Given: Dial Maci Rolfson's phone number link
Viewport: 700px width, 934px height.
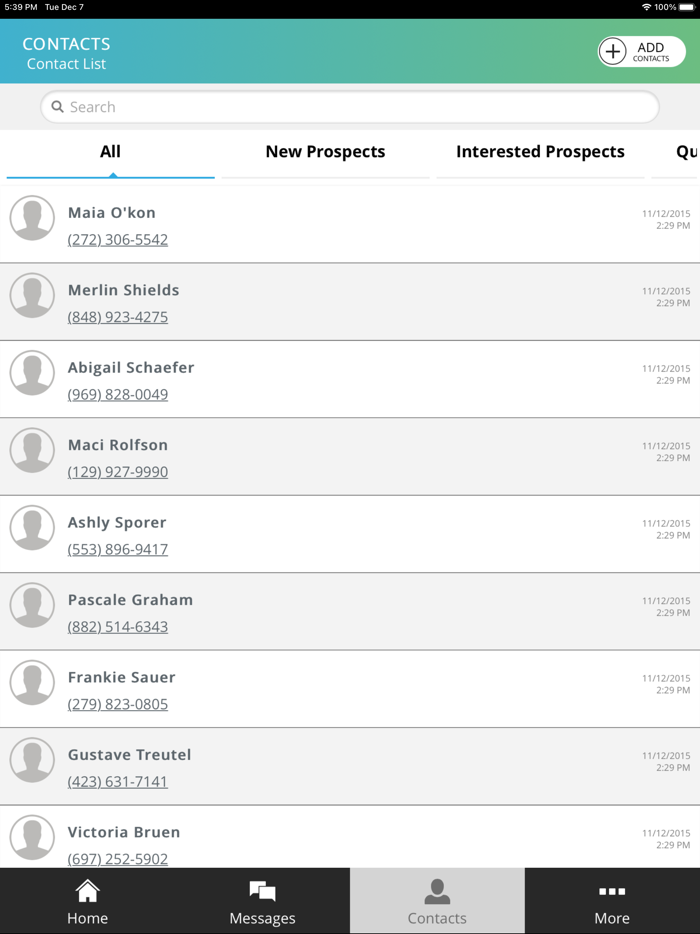Looking at the screenshot, I should pos(118,472).
